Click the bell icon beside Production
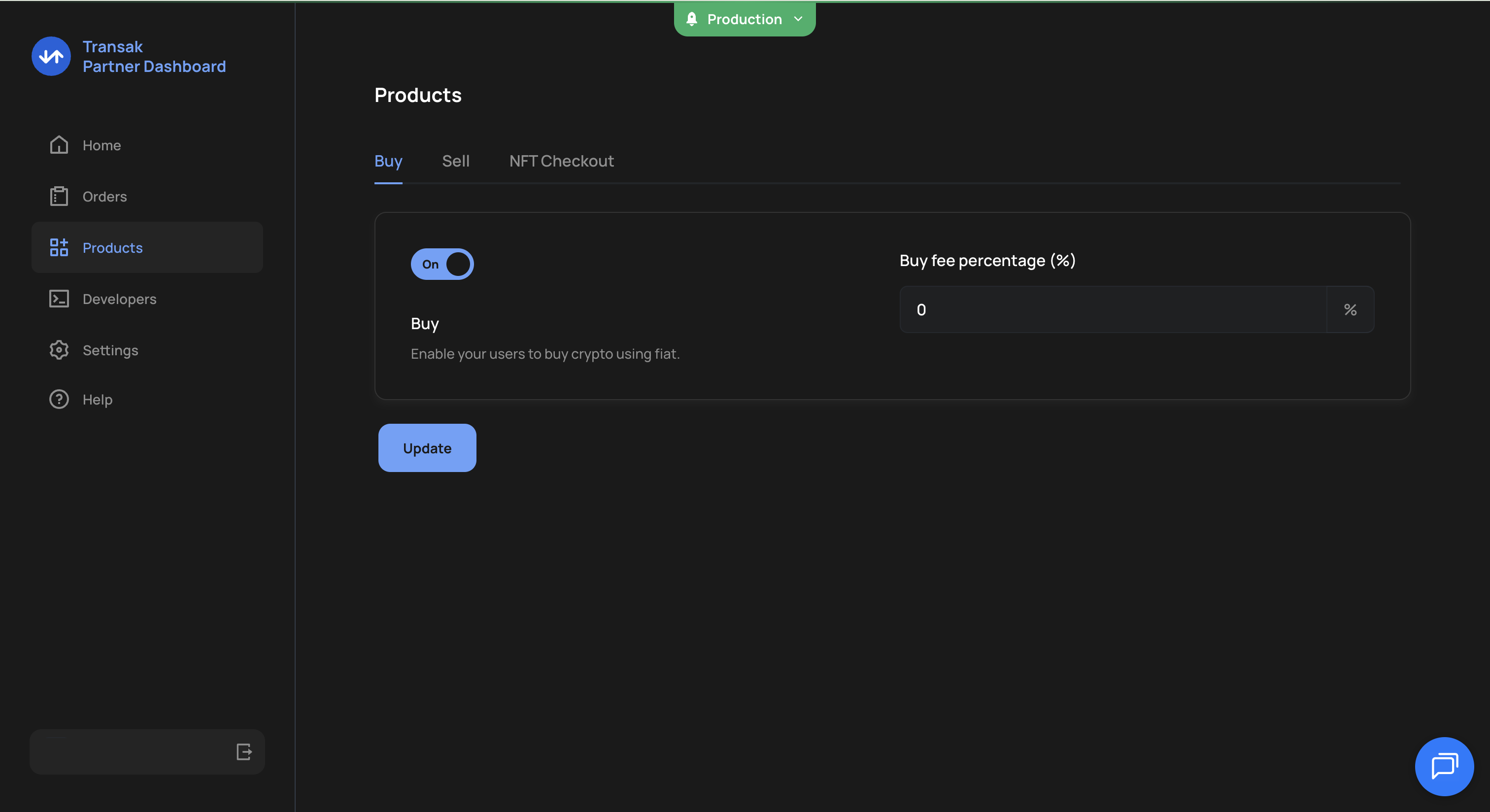 pyautogui.click(x=692, y=19)
